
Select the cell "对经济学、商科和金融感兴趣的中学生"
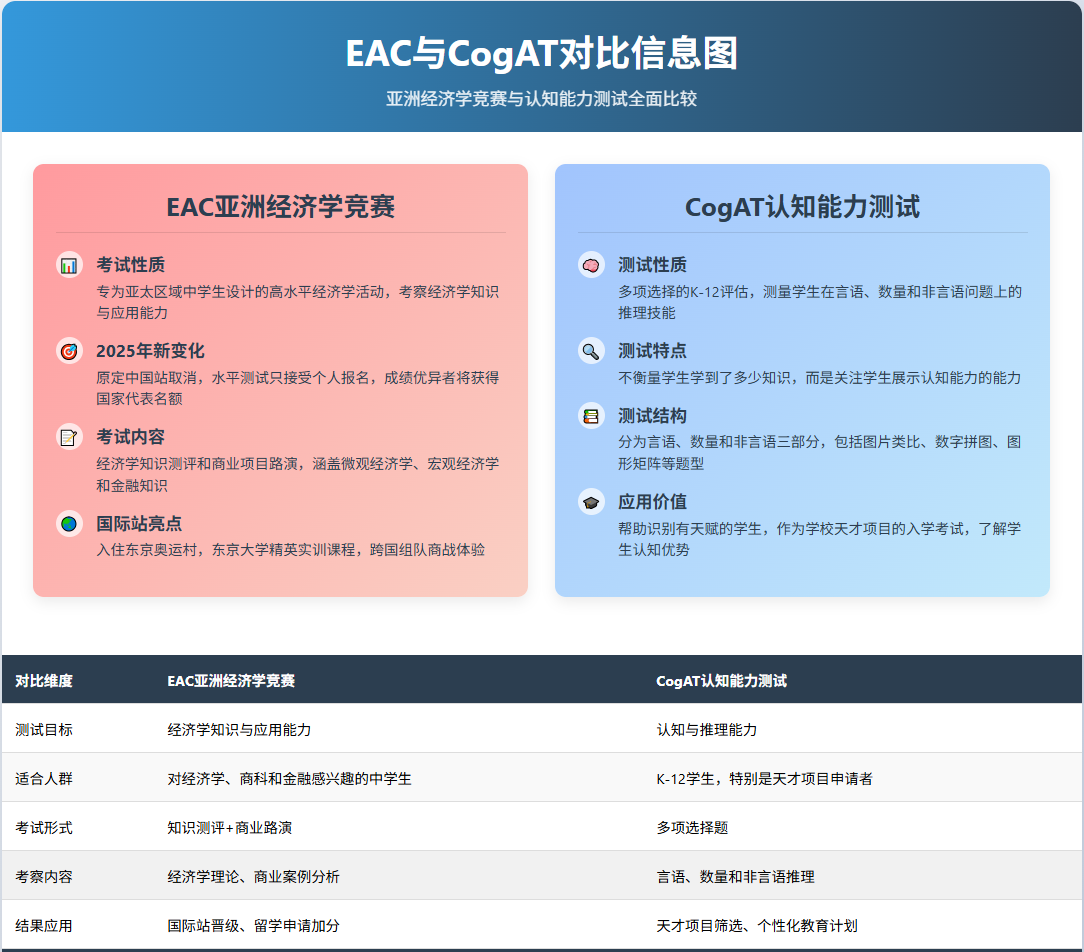(x=289, y=779)
